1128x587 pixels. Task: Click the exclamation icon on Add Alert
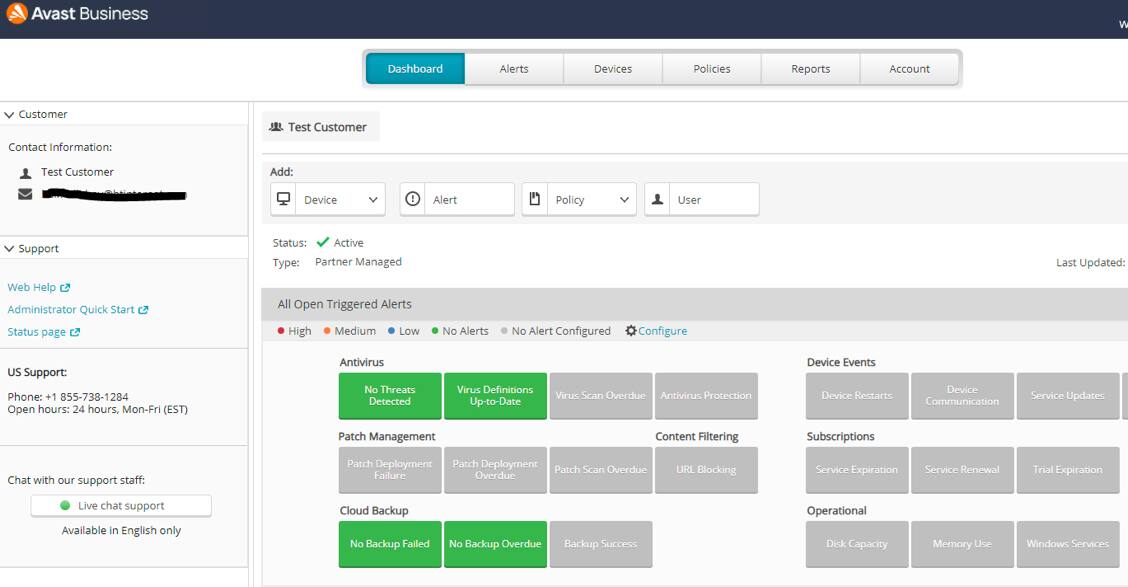[x=413, y=199]
